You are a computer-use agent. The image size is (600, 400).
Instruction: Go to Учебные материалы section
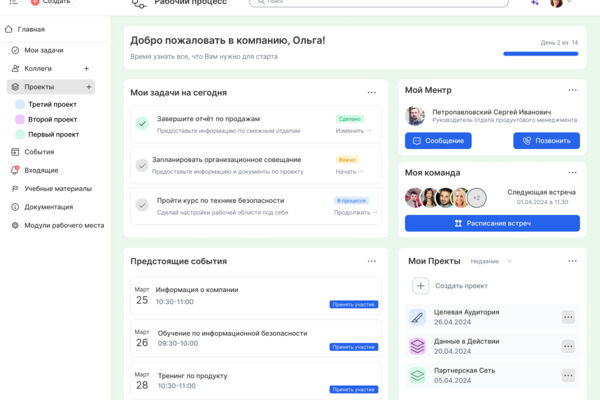coord(58,189)
